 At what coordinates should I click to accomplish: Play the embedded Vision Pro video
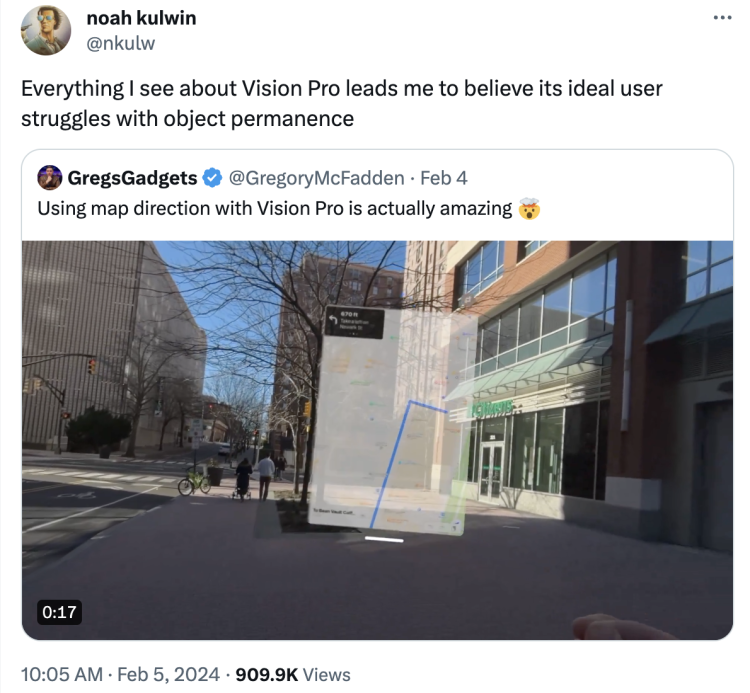click(377, 440)
